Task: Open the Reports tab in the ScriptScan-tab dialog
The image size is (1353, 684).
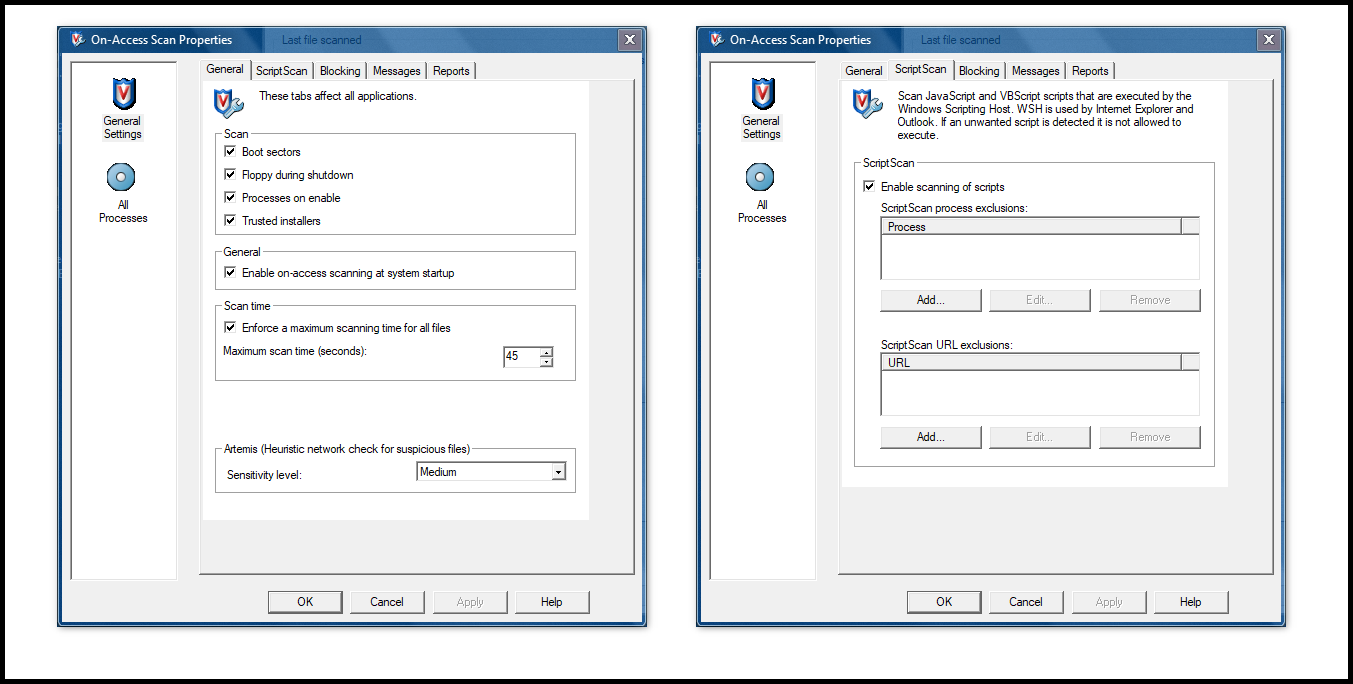Action: pyautogui.click(x=1090, y=71)
